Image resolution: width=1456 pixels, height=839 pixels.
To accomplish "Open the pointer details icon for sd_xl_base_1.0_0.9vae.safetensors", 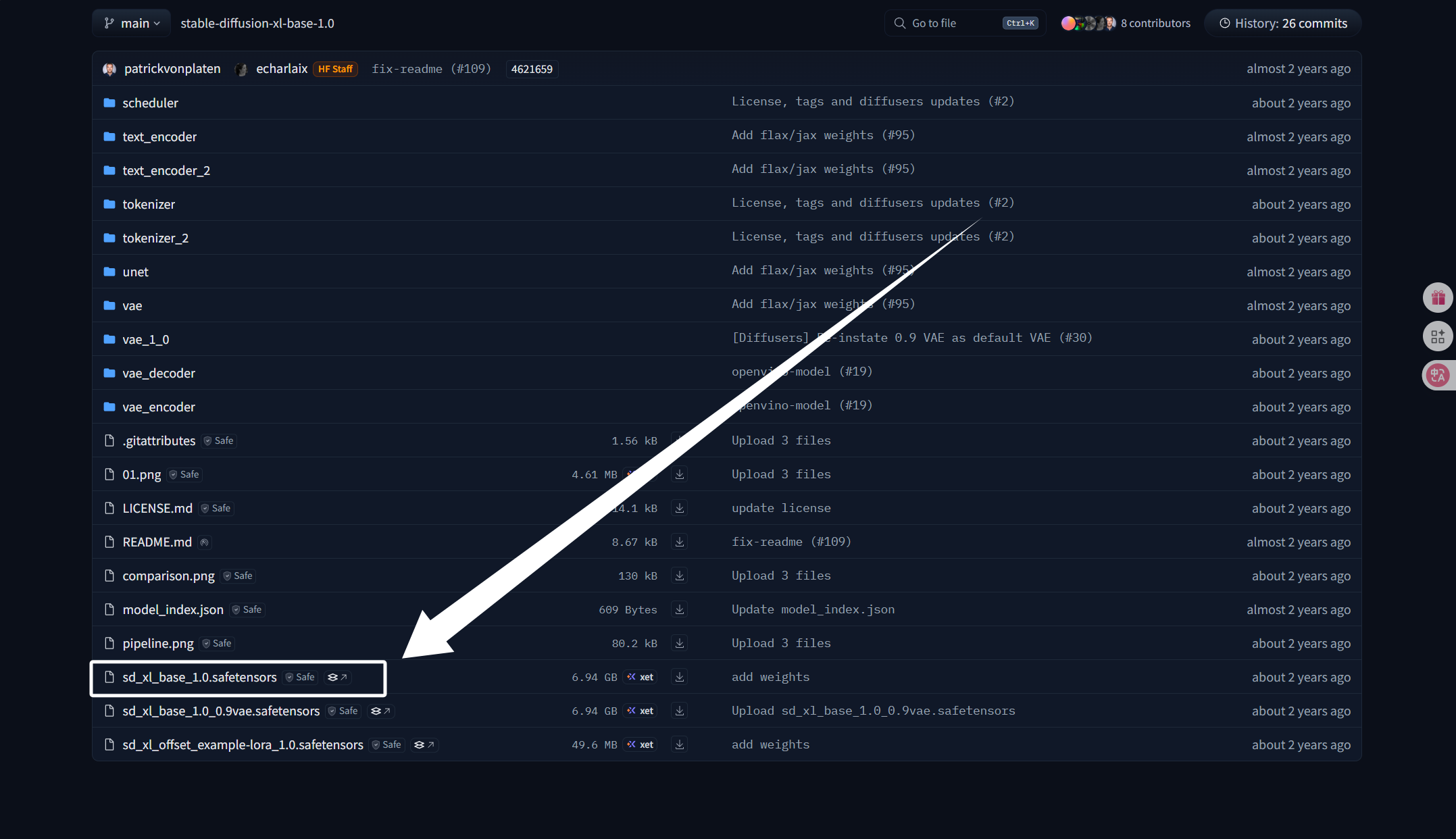I will (380, 711).
